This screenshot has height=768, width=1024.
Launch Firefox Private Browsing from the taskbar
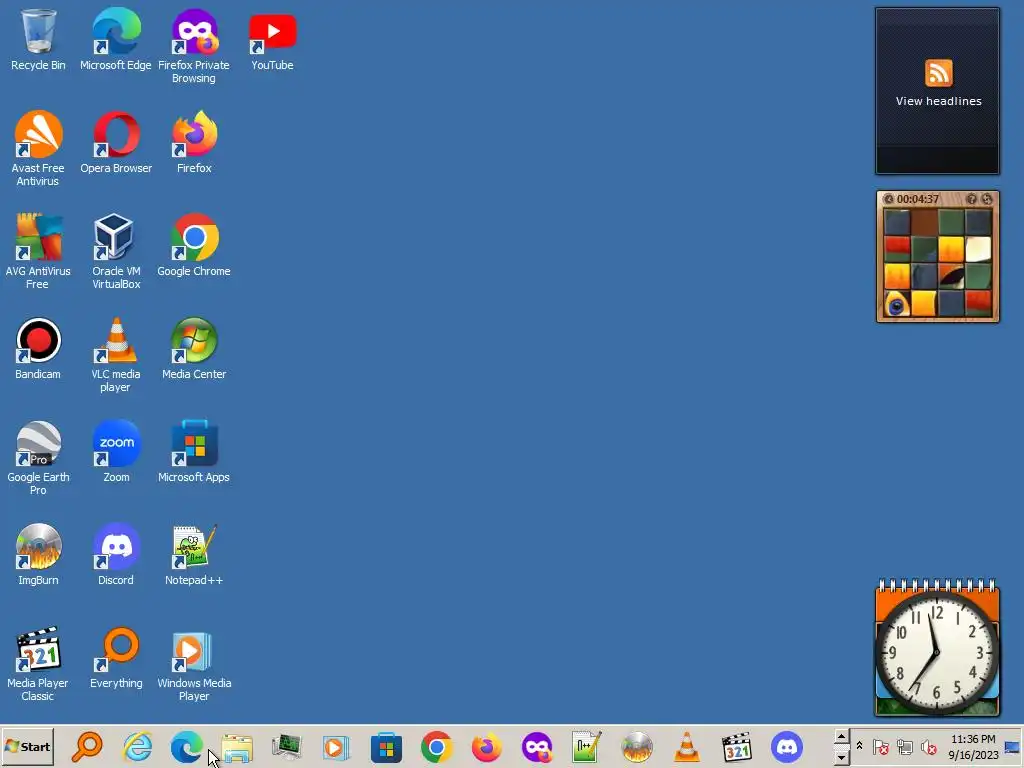click(537, 747)
